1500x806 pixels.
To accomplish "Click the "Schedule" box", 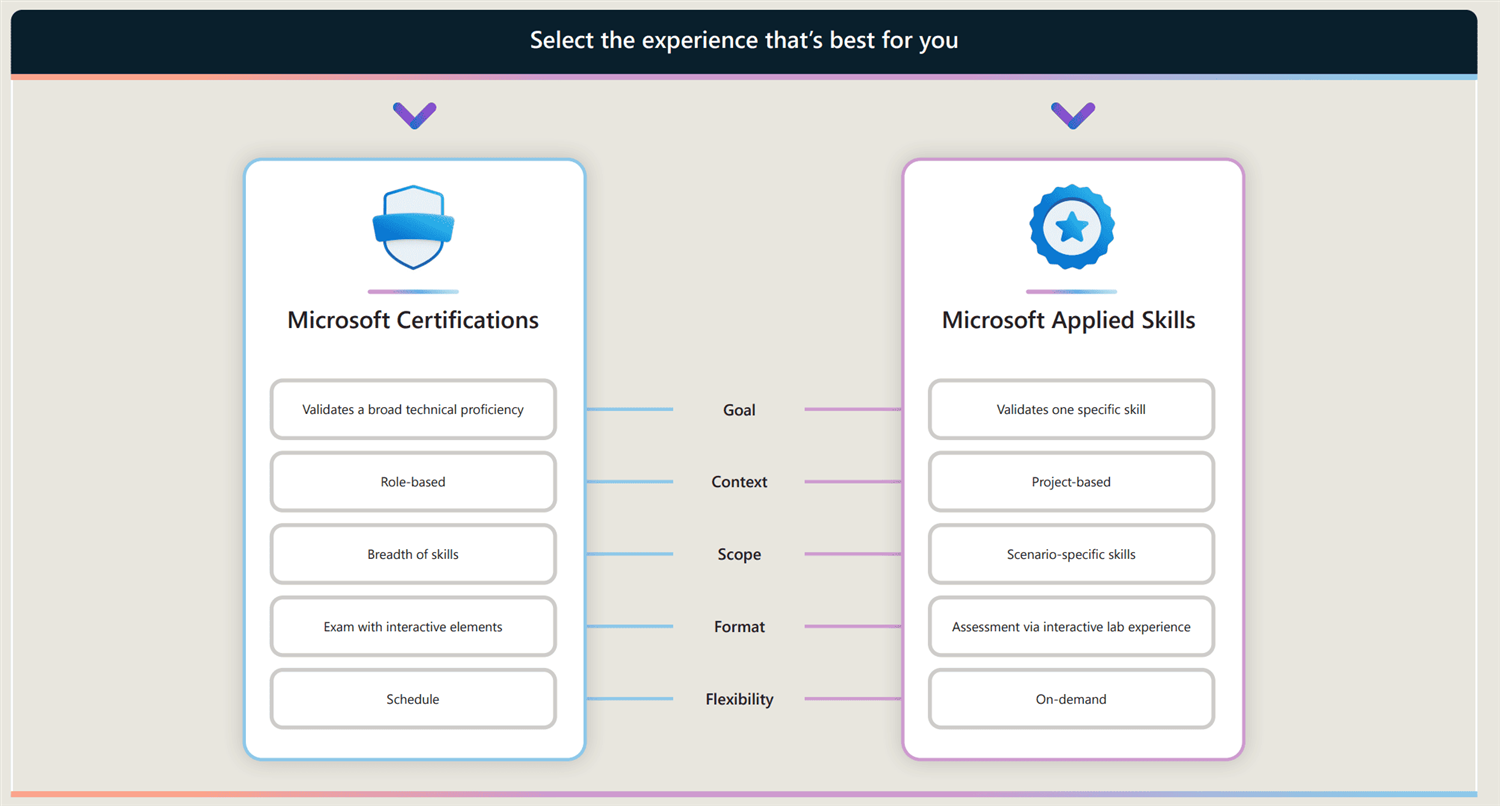I will [413, 699].
